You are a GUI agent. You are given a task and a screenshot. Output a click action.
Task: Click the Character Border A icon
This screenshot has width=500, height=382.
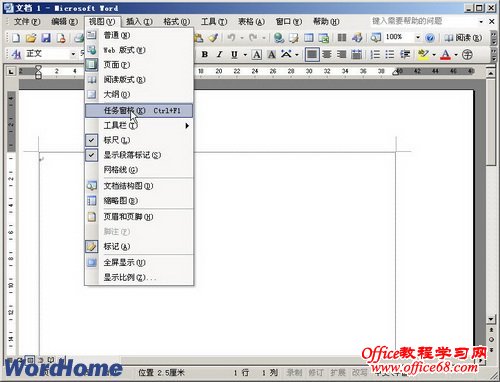pos(257,54)
